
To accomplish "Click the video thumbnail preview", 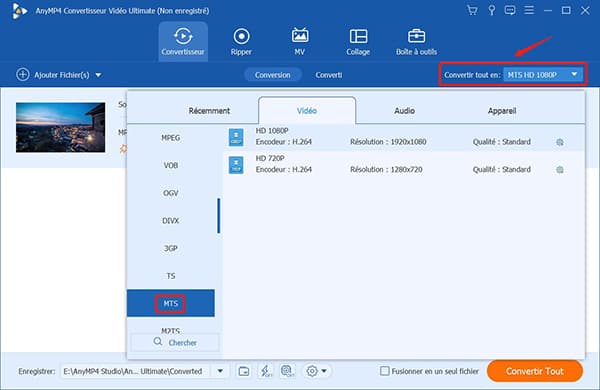I will tap(60, 127).
